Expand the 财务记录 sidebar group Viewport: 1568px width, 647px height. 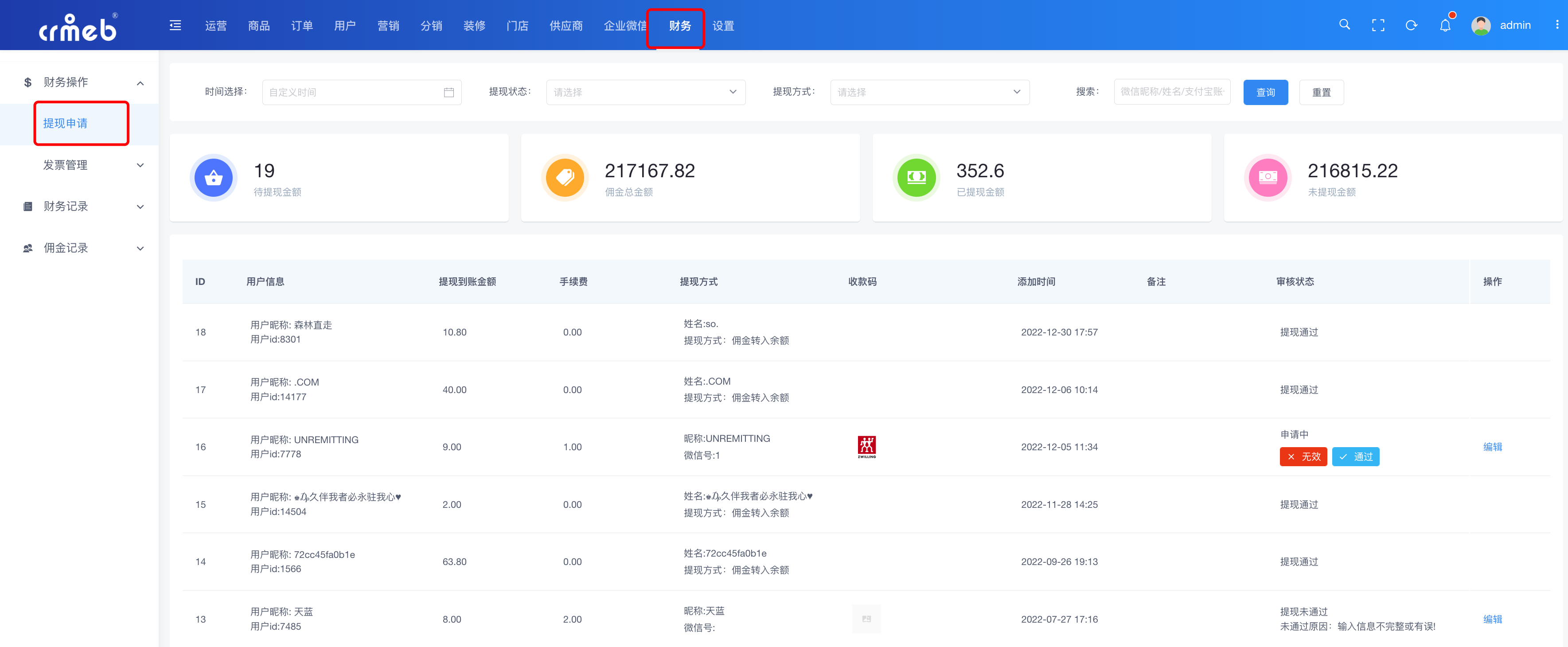click(x=140, y=207)
